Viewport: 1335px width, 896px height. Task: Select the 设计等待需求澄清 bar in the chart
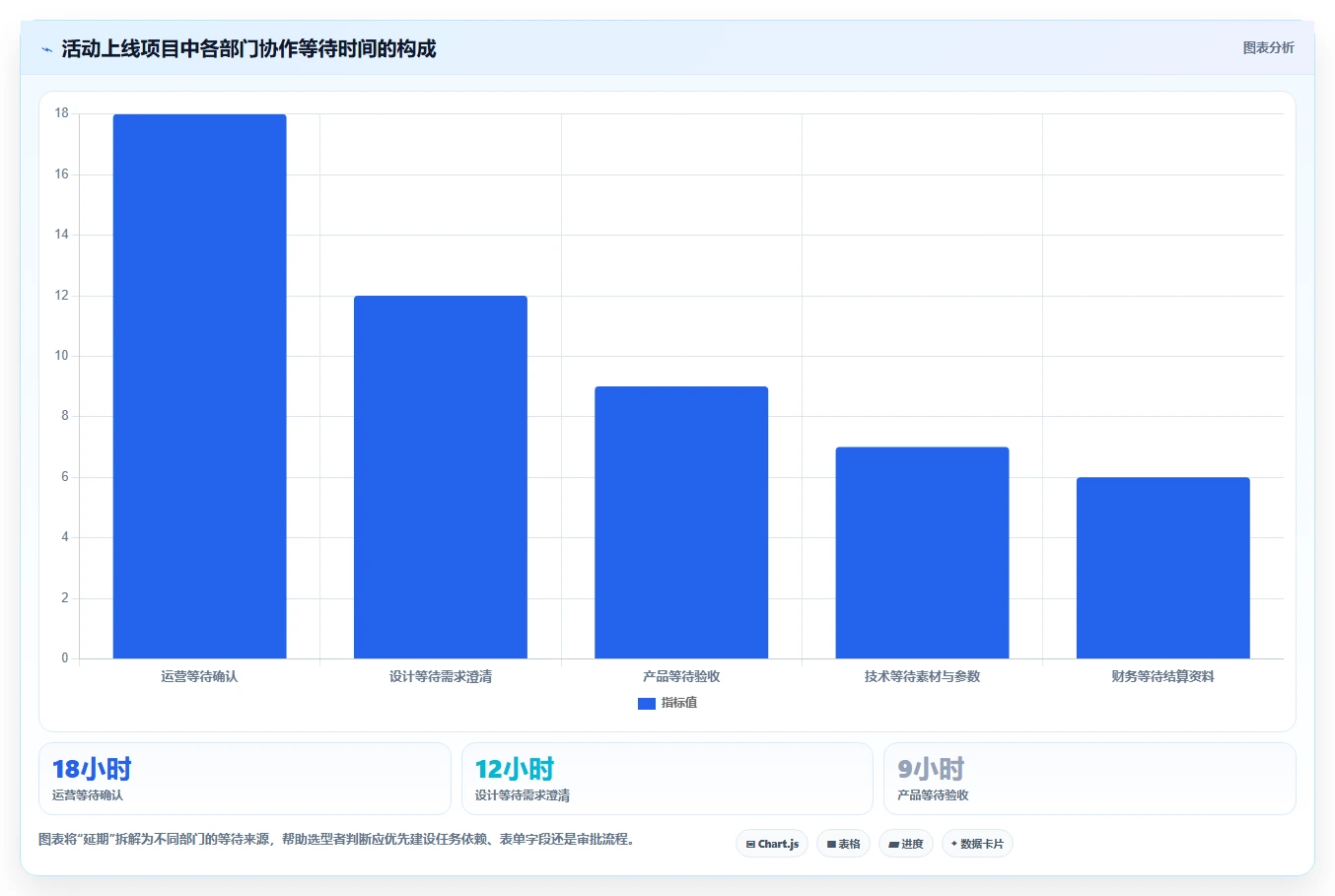tap(441, 477)
